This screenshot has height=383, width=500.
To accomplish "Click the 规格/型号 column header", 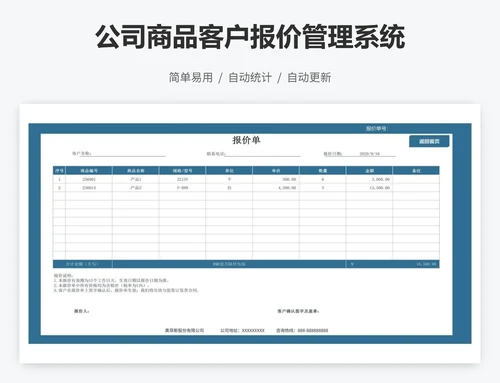I will pyautogui.click(x=182, y=171).
